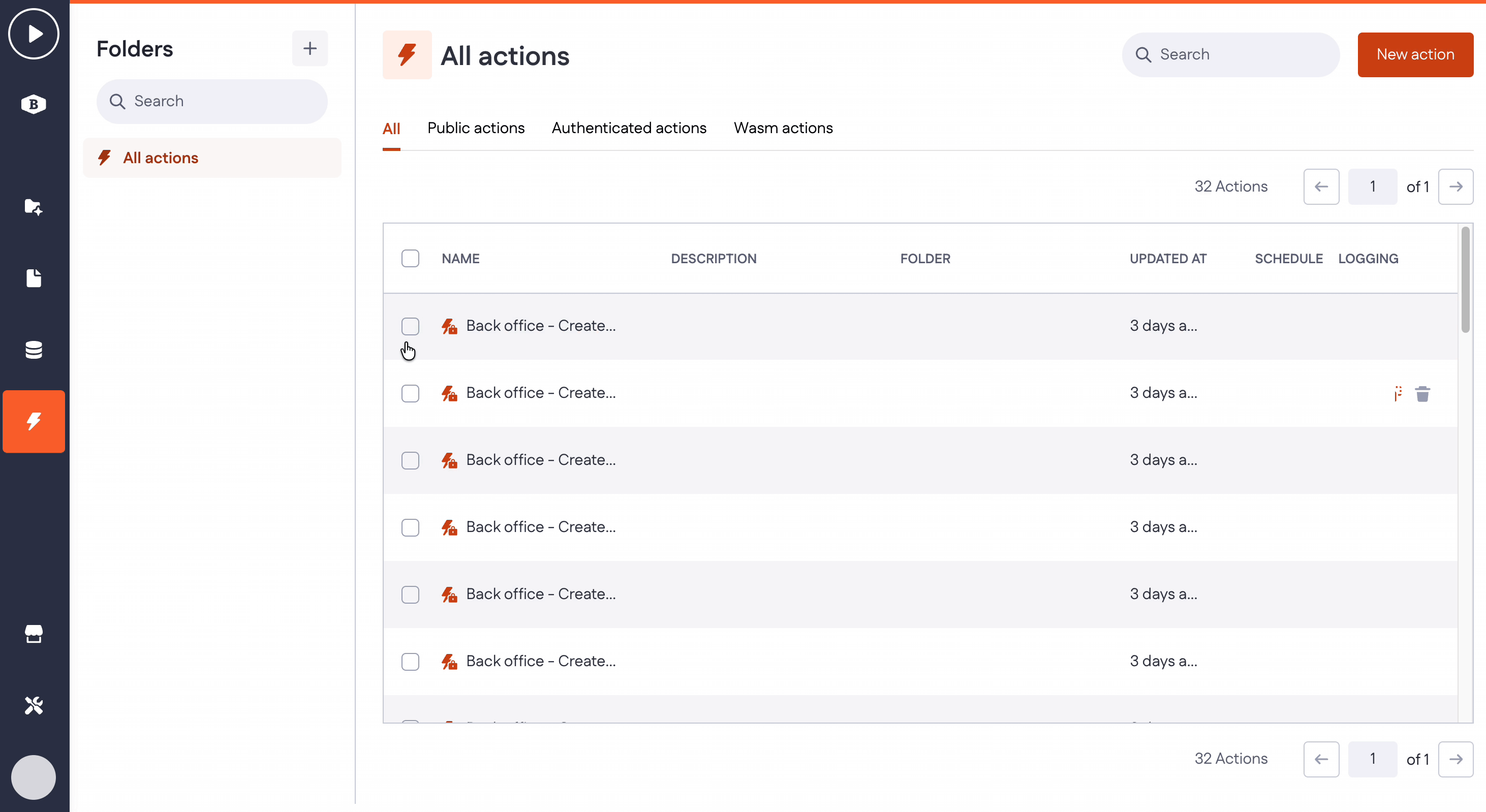
Task: Click the play logo icon in sidebar
Action: click(x=34, y=34)
